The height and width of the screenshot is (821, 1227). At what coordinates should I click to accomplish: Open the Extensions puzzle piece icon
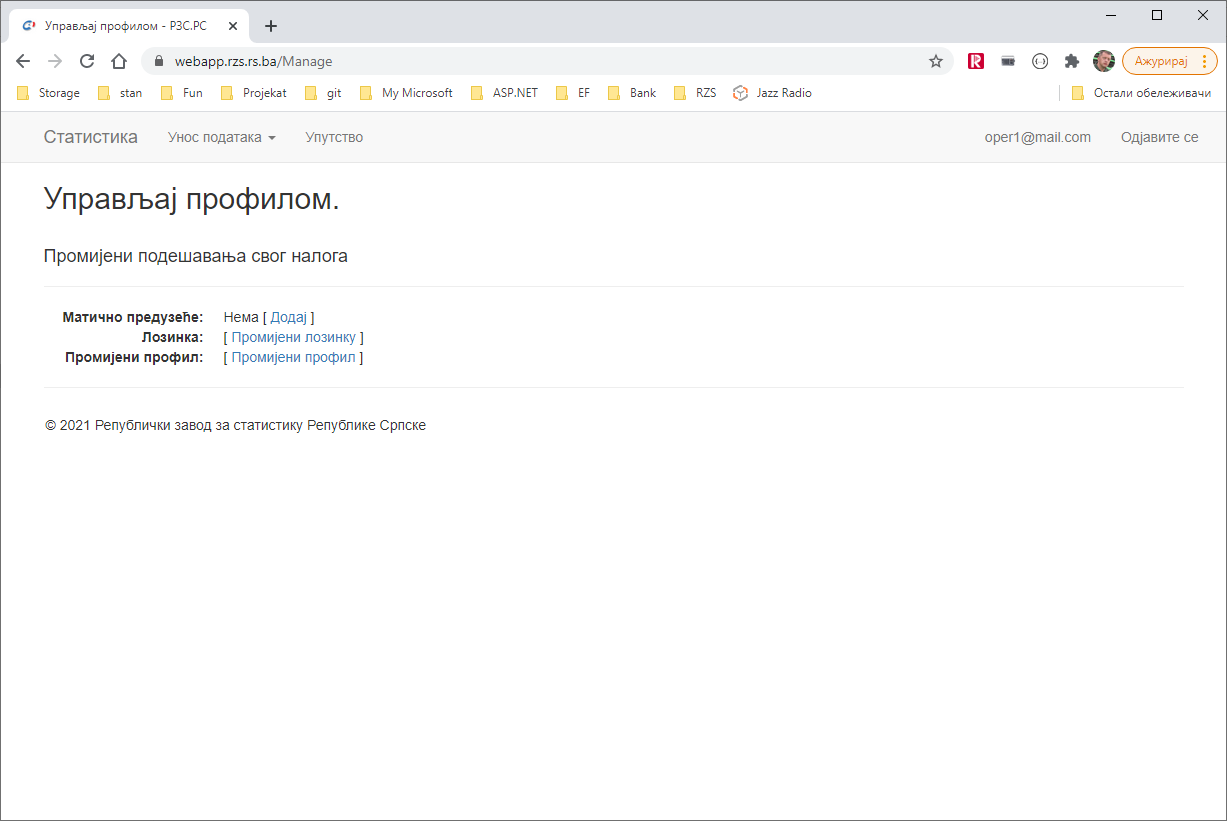click(x=1072, y=61)
